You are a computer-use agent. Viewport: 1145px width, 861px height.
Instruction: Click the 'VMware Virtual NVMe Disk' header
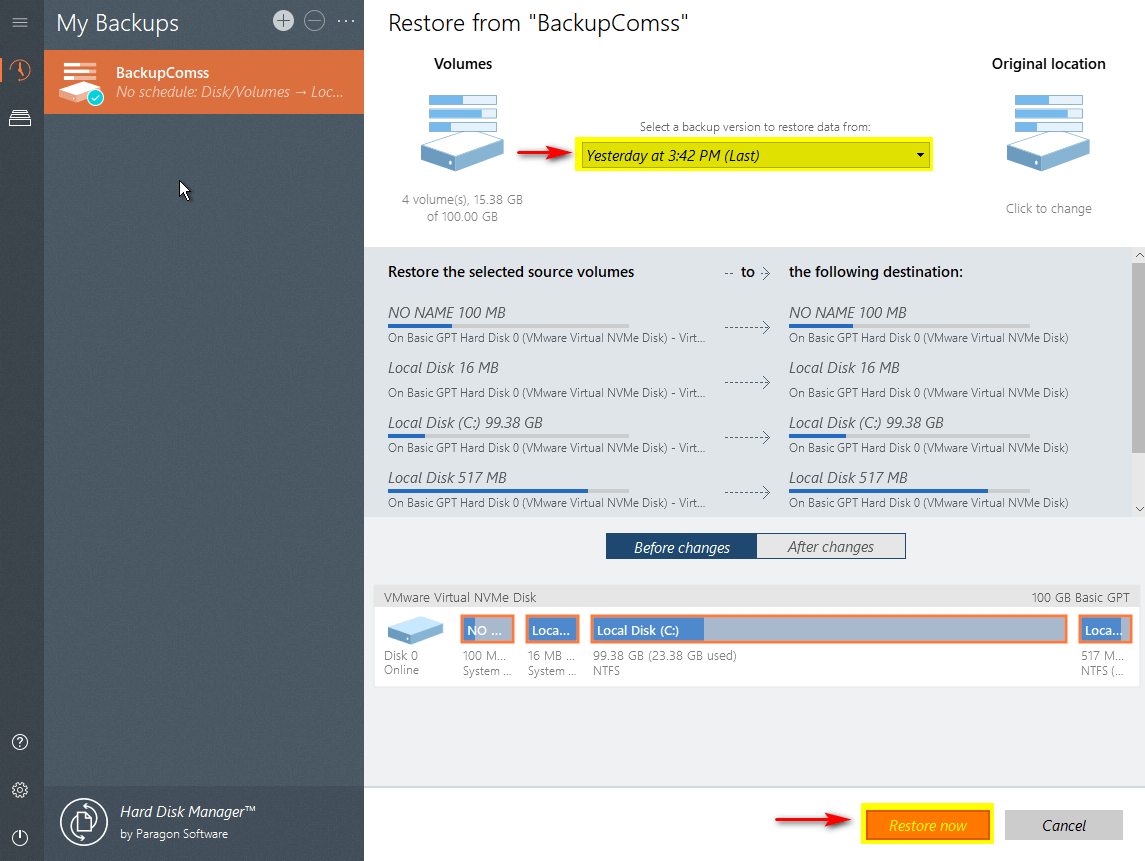click(x=460, y=597)
